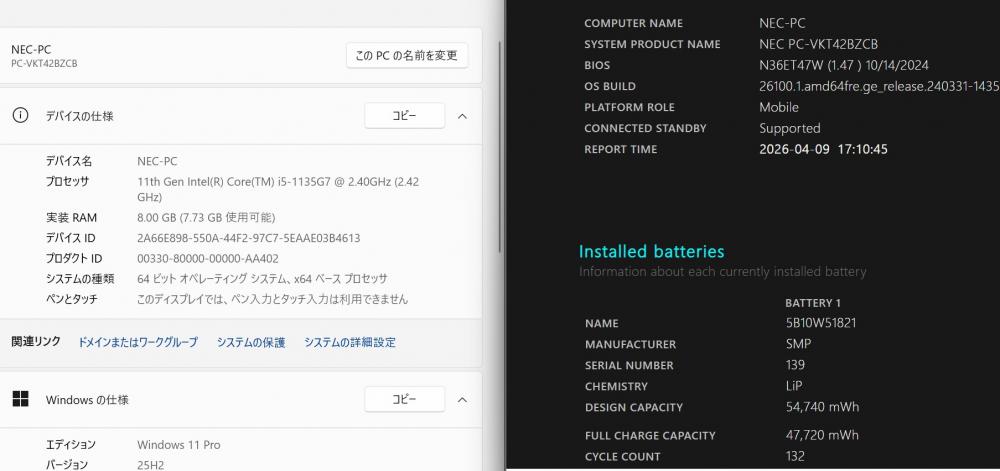The width and height of the screenshot is (1000, 471).
Task: Select computer name NEC-PC in battery report
Action: tap(782, 23)
